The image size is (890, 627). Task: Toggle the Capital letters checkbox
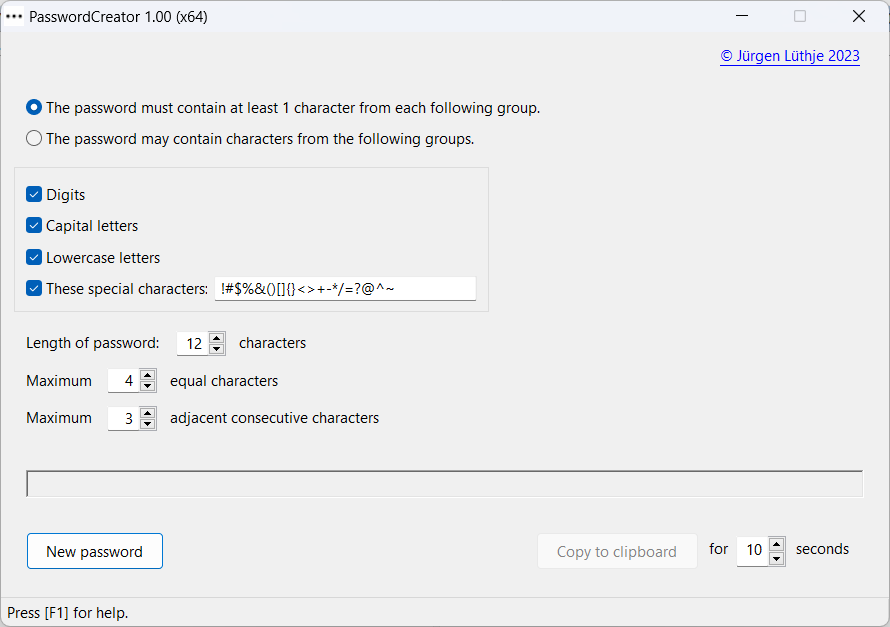(34, 226)
